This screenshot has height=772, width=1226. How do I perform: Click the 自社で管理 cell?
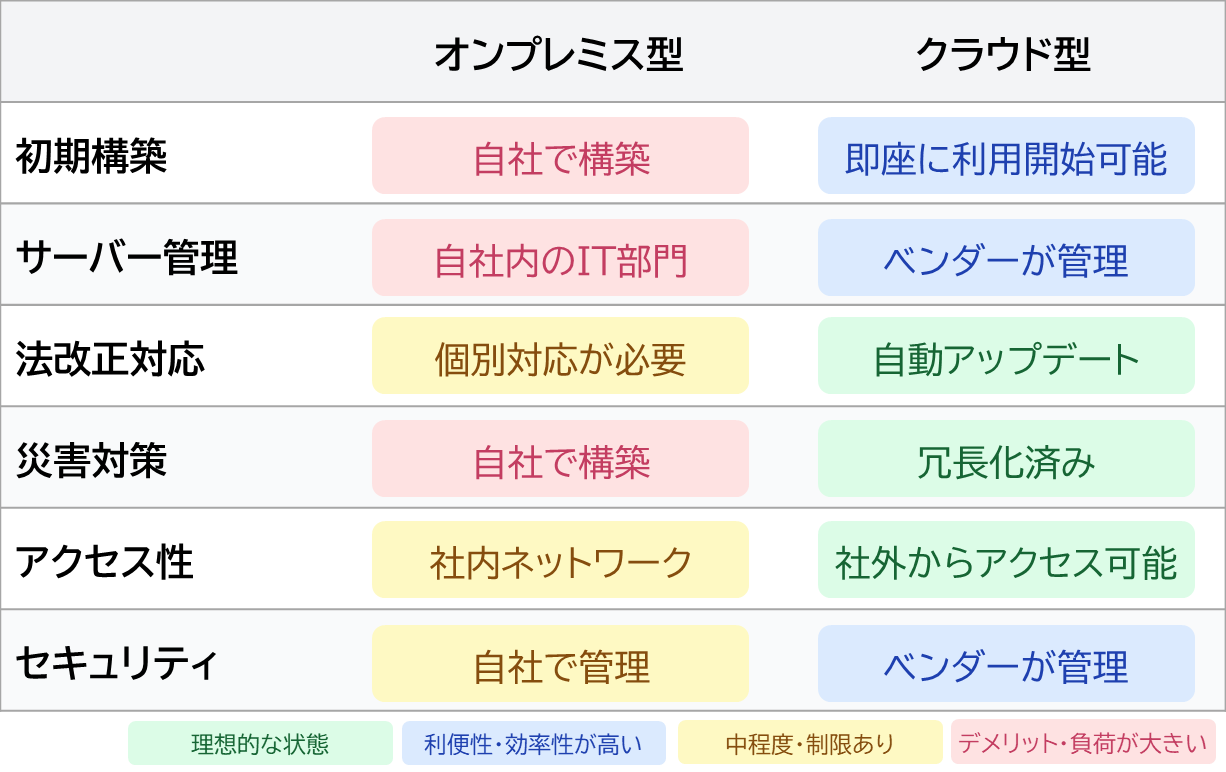point(560,664)
